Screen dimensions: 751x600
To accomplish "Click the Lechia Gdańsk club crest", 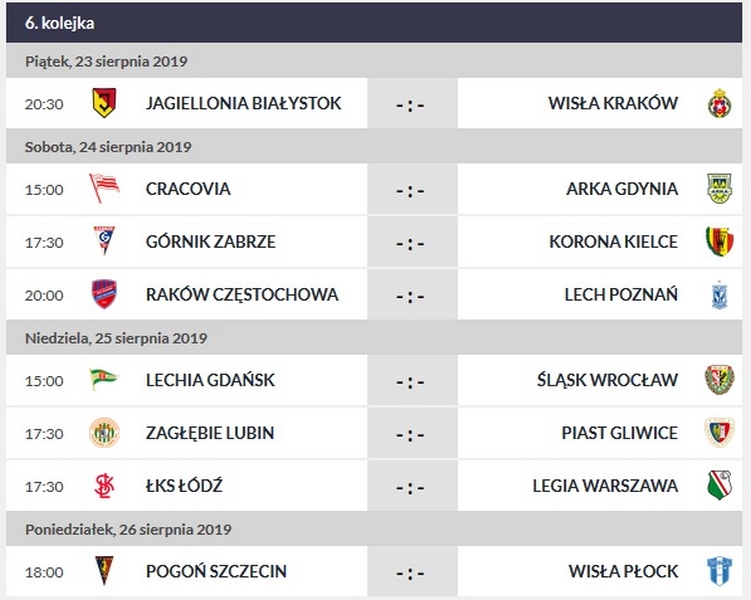I will click(104, 380).
